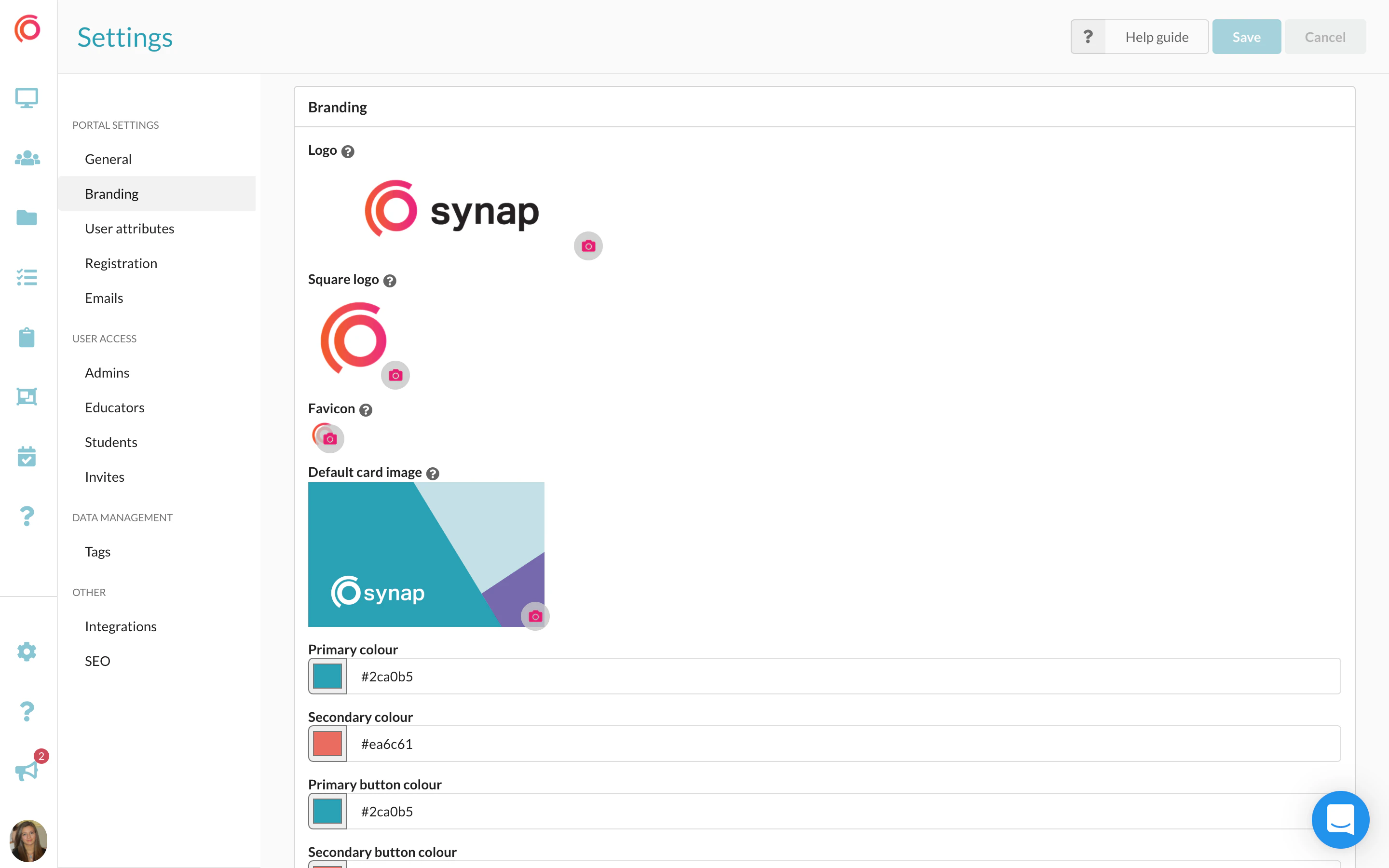This screenshot has width=1389, height=868.
Task: Open the Primary colour swatch picker
Action: (327, 676)
